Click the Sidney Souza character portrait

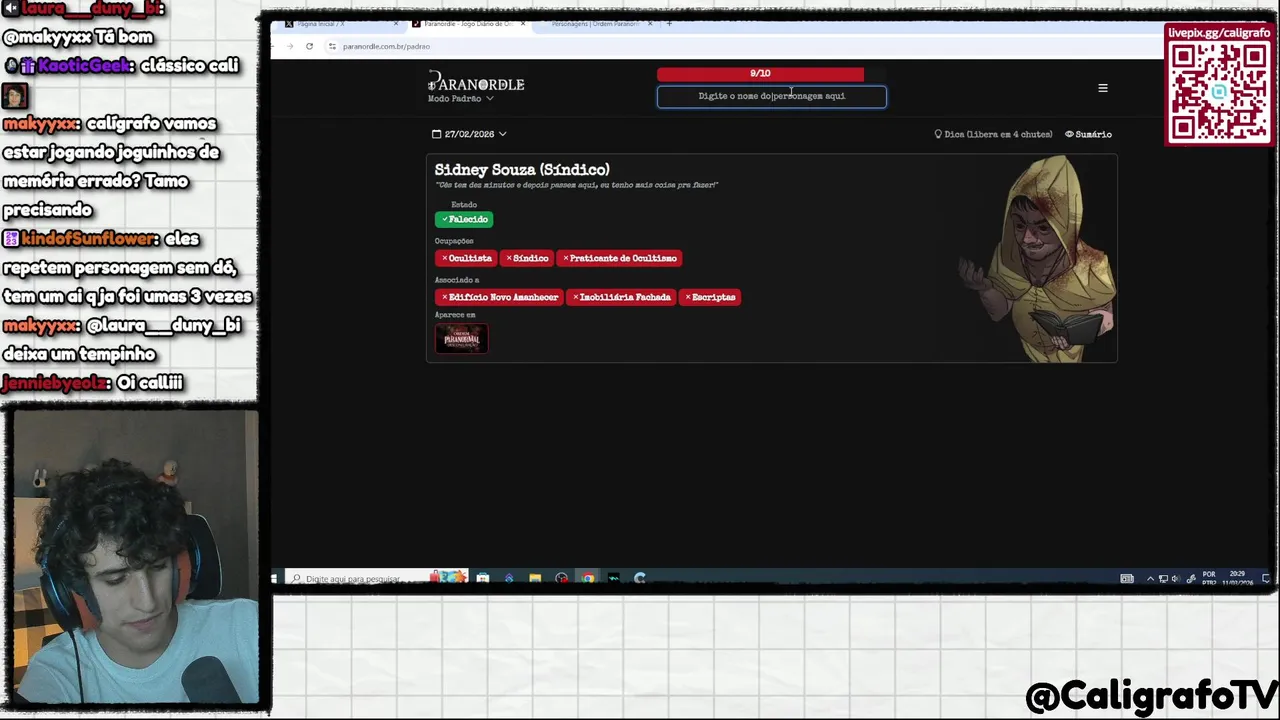point(1040,260)
